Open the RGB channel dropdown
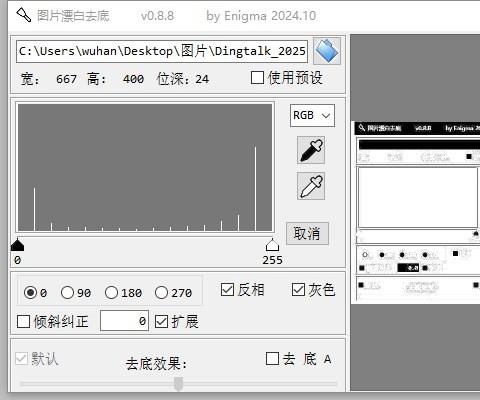The height and width of the screenshot is (400, 480). (x=312, y=116)
